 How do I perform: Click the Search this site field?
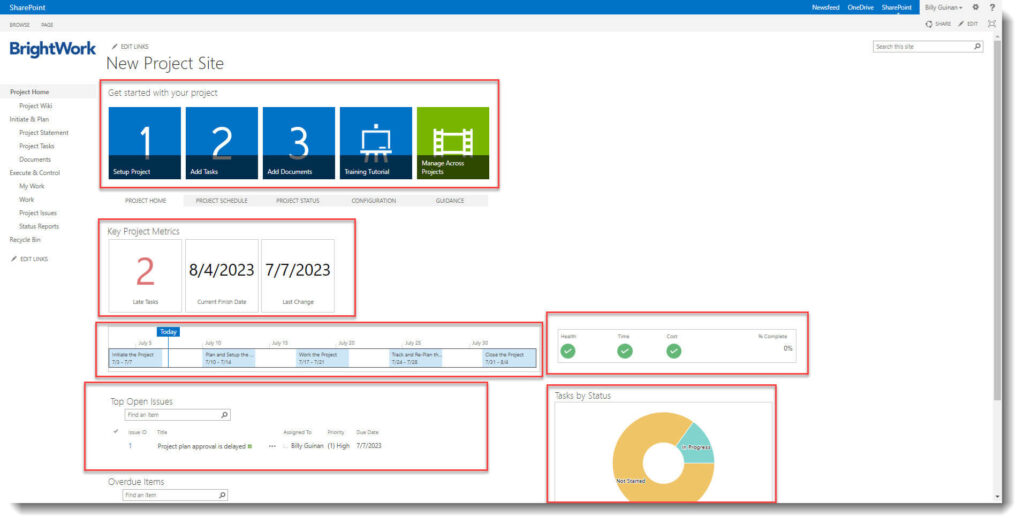pyautogui.click(x=922, y=46)
